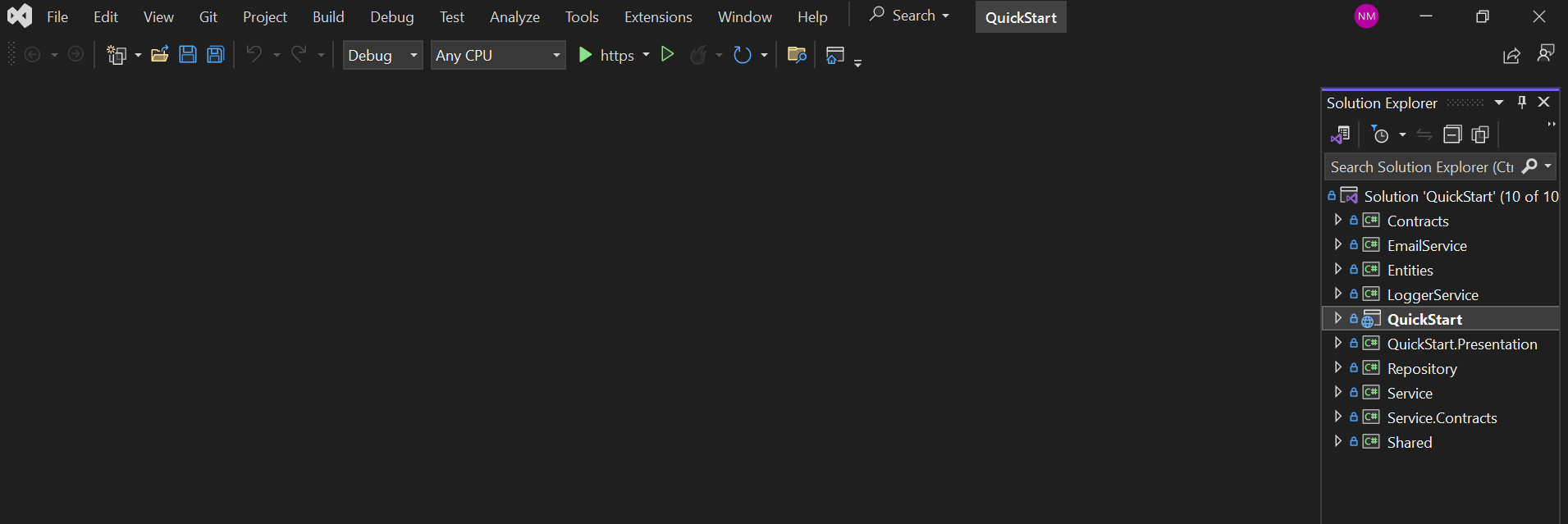
Task: Open the View menu
Action: (x=158, y=16)
